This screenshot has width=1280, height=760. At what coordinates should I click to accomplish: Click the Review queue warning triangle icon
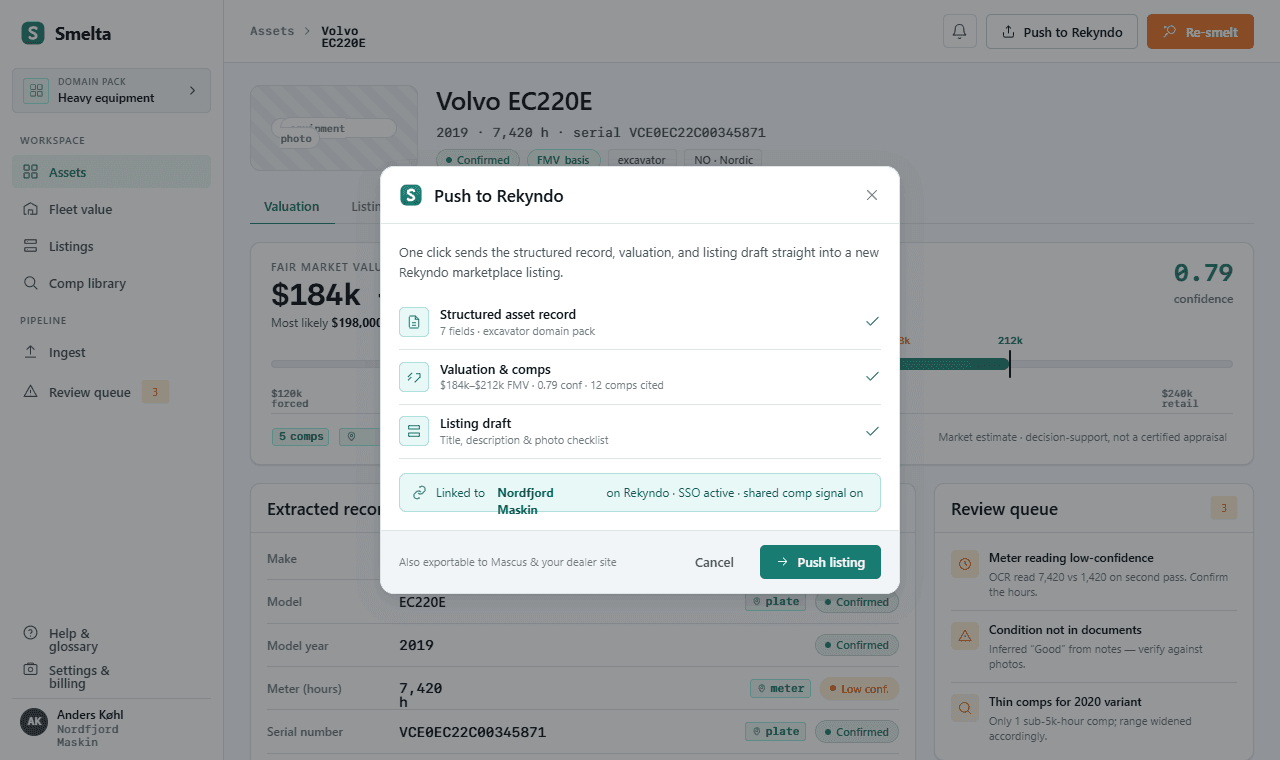[30, 392]
